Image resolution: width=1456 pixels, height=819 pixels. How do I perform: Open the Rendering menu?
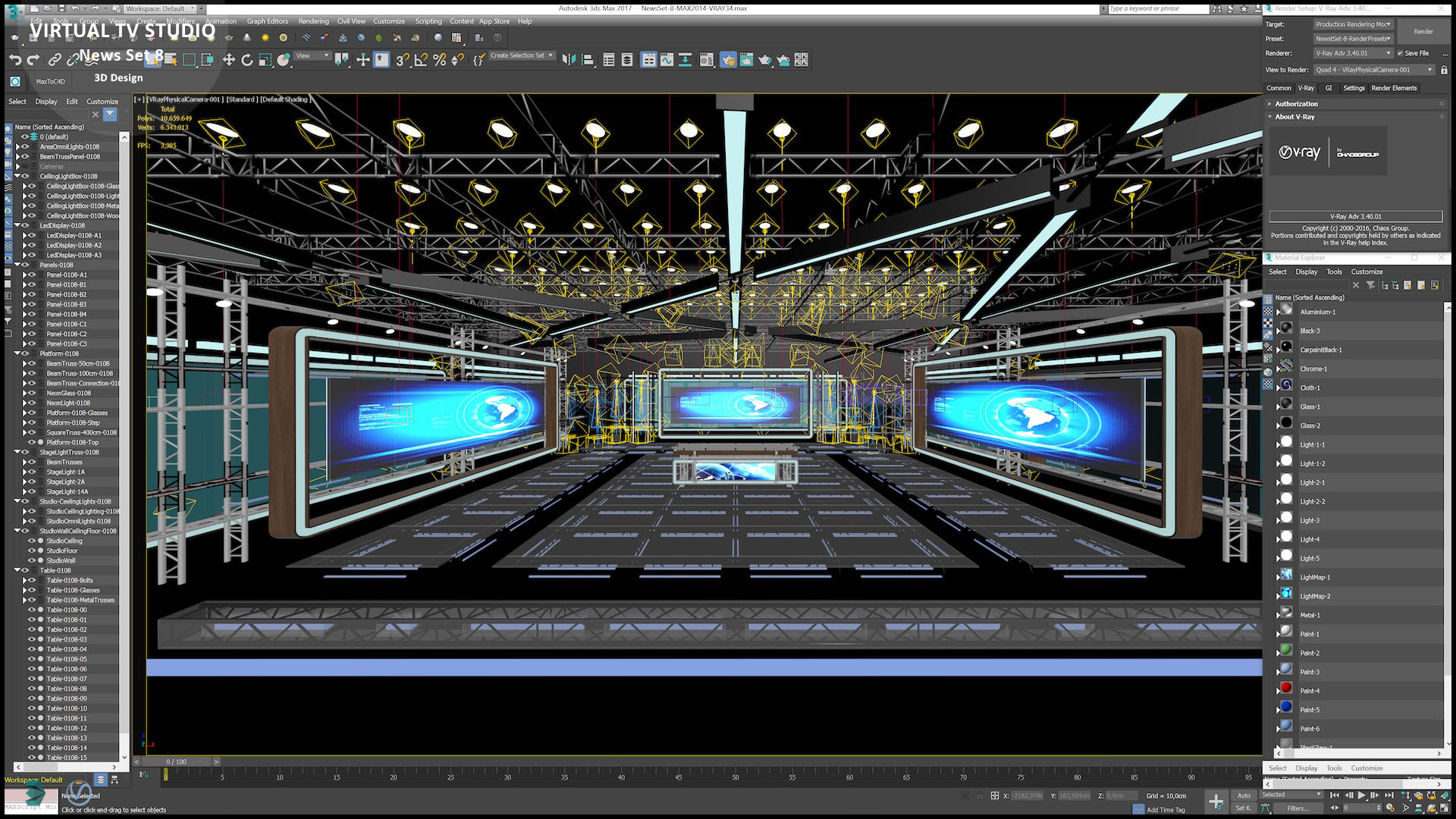click(313, 21)
